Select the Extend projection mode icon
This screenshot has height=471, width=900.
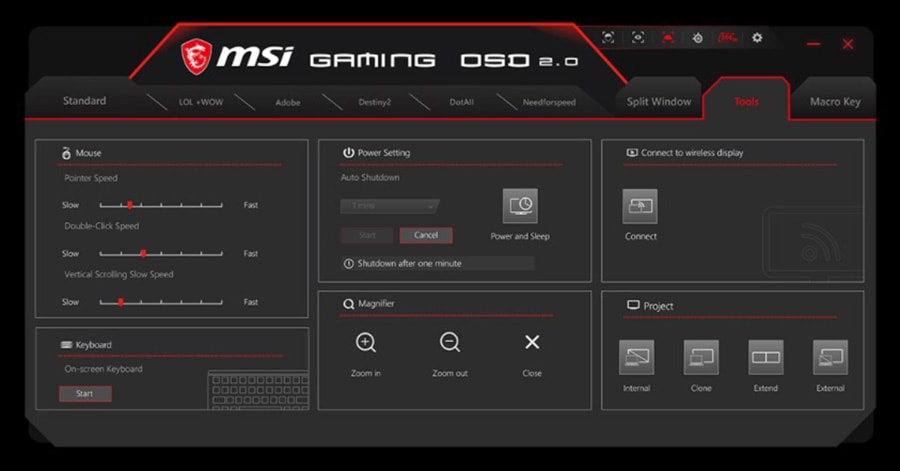coord(766,357)
